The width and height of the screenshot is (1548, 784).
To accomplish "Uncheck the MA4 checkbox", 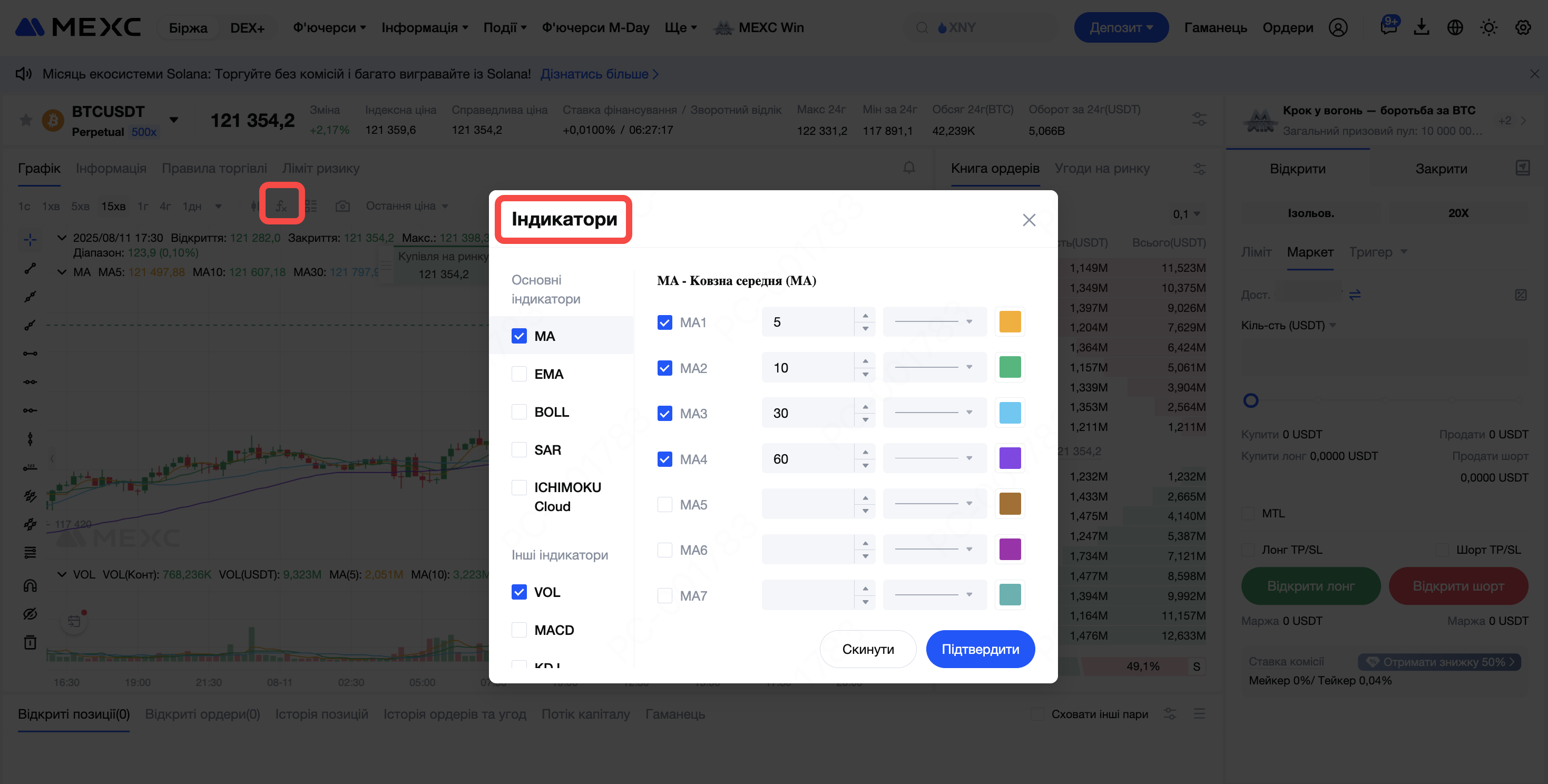I will click(664, 459).
